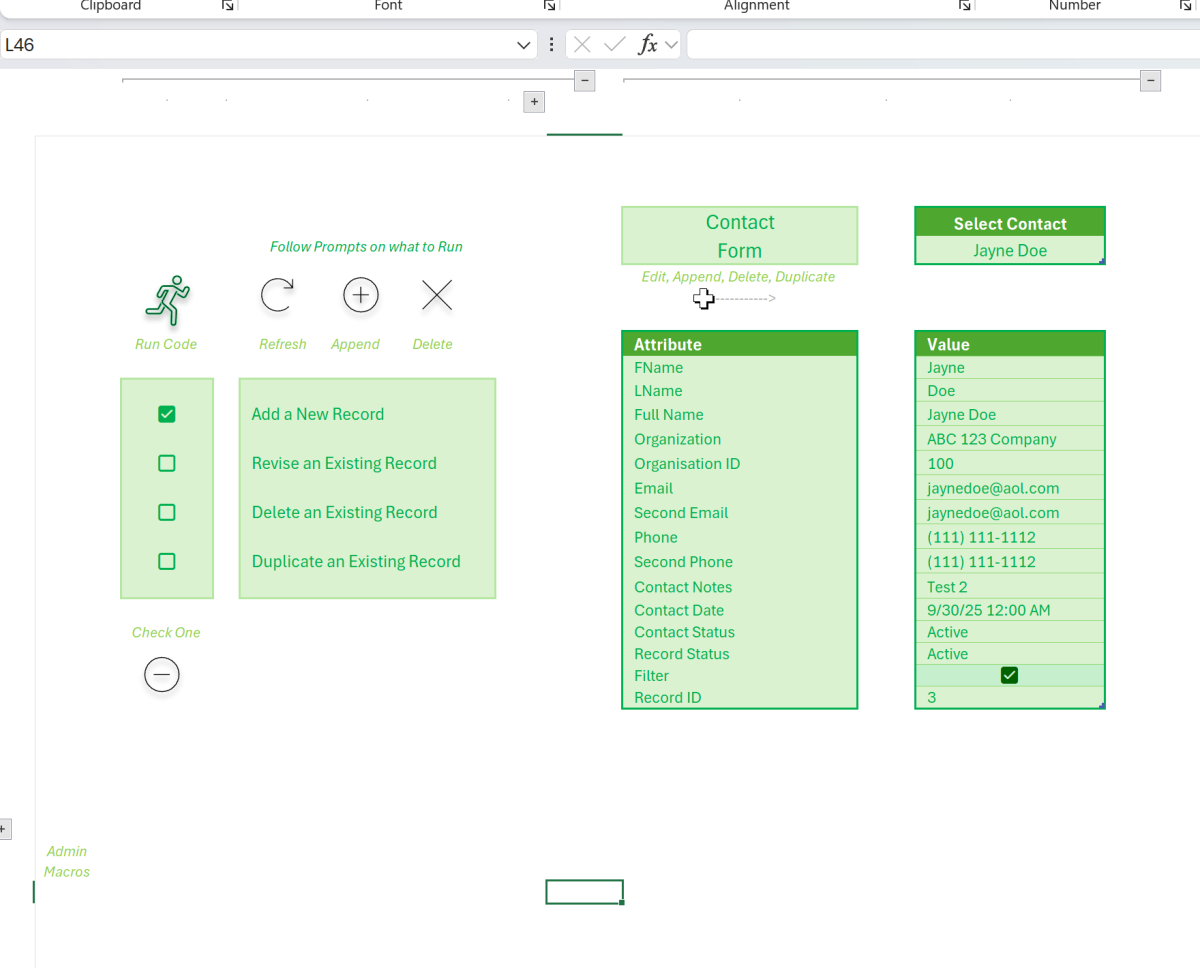
Task: Click the Contact Form title box
Action: 740,236
